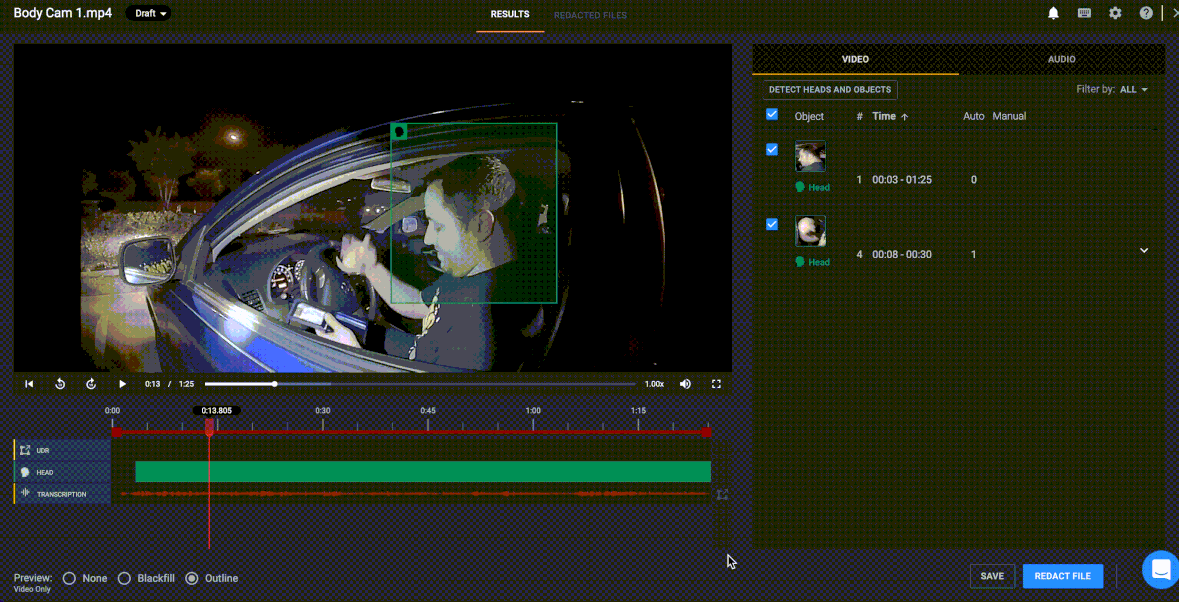This screenshot has width=1179, height=602.
Task: Open the notifications bell
Action: pos(1055,13)
